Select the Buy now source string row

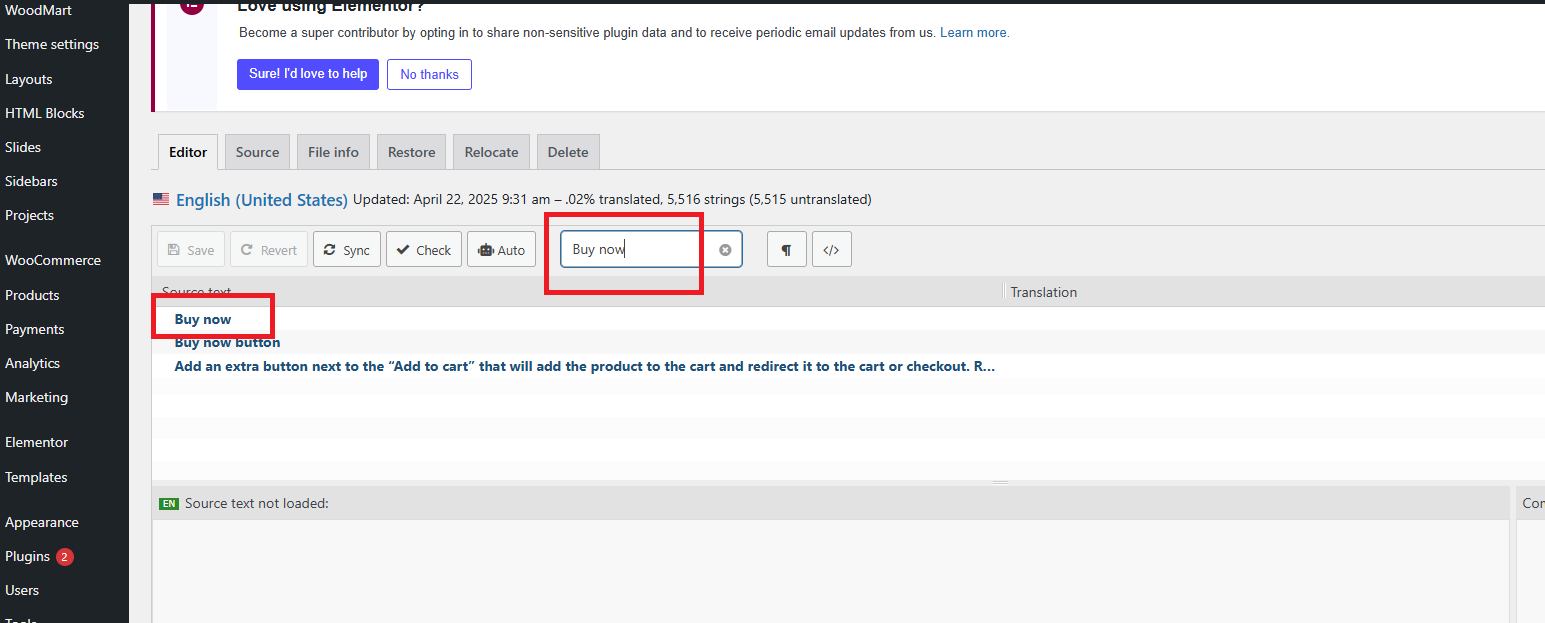848,319
